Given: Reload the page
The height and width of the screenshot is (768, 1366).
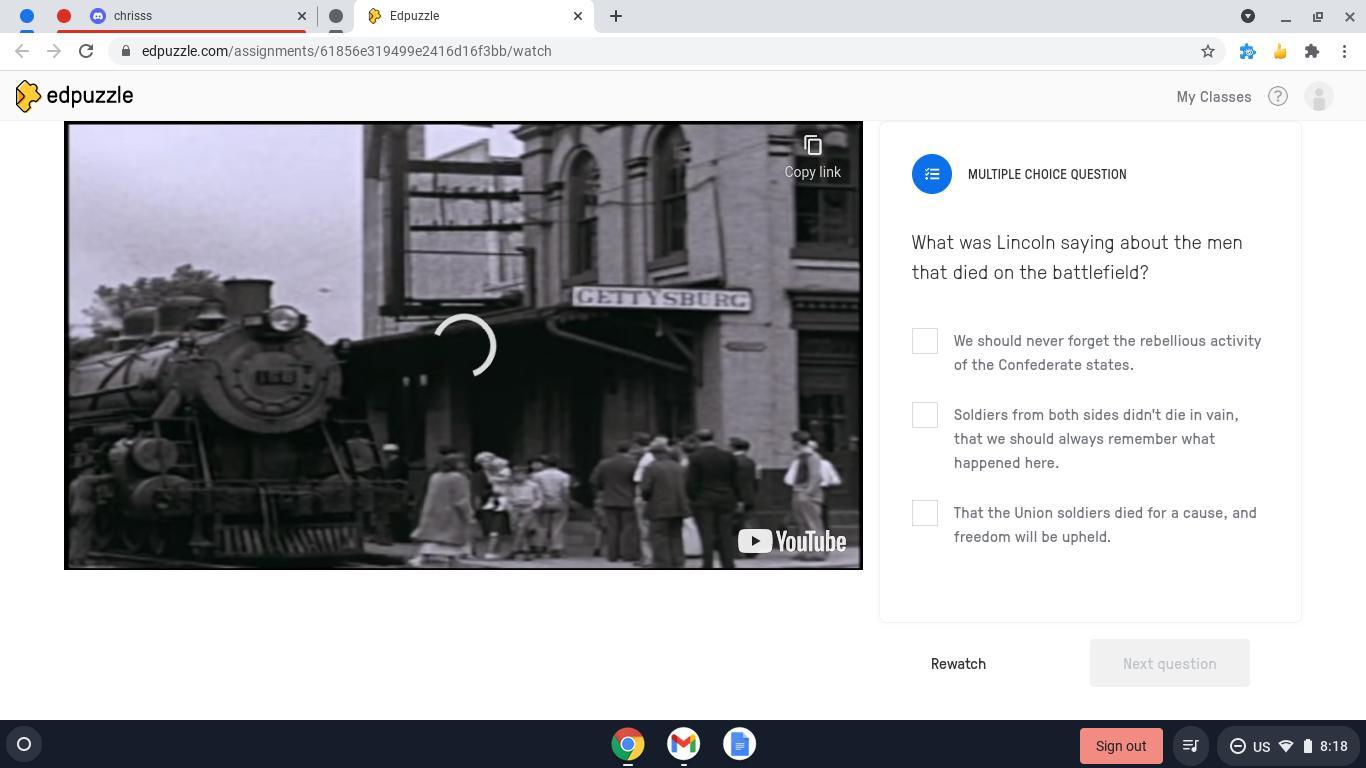Looking at the screenshot, I should pyautogui.click(x=86, y=51).
